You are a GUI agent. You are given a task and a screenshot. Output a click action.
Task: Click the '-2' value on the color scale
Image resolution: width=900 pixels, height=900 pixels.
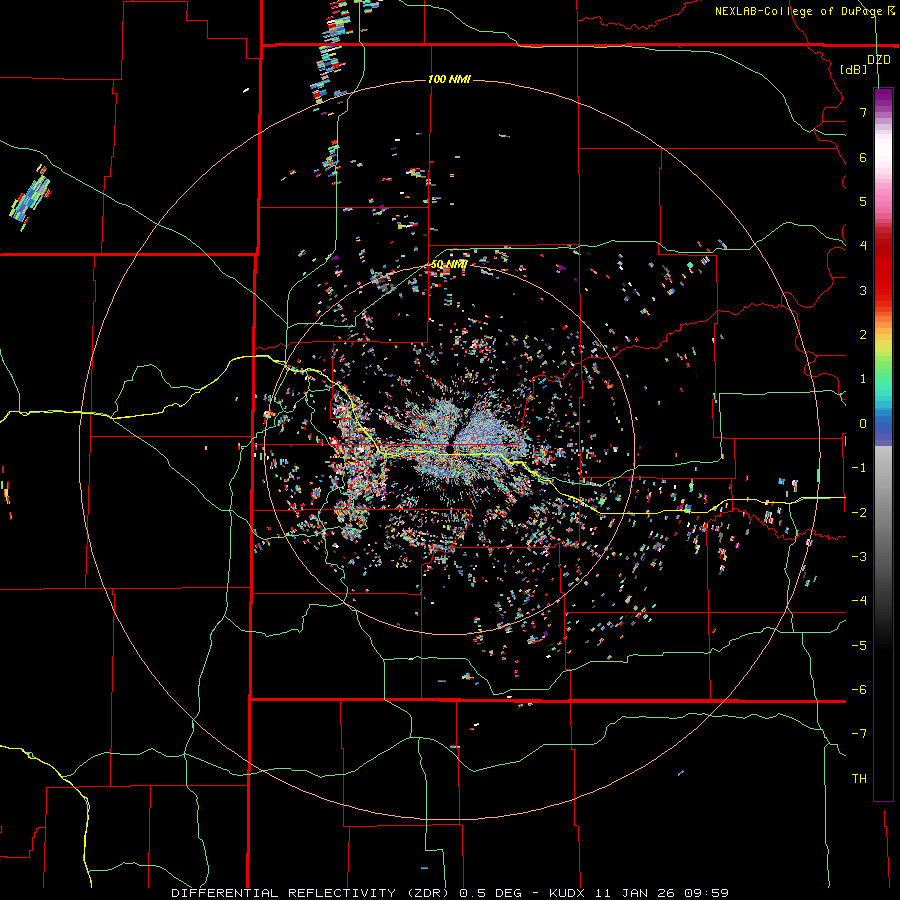pyautogui.click(x=859, y=512)
